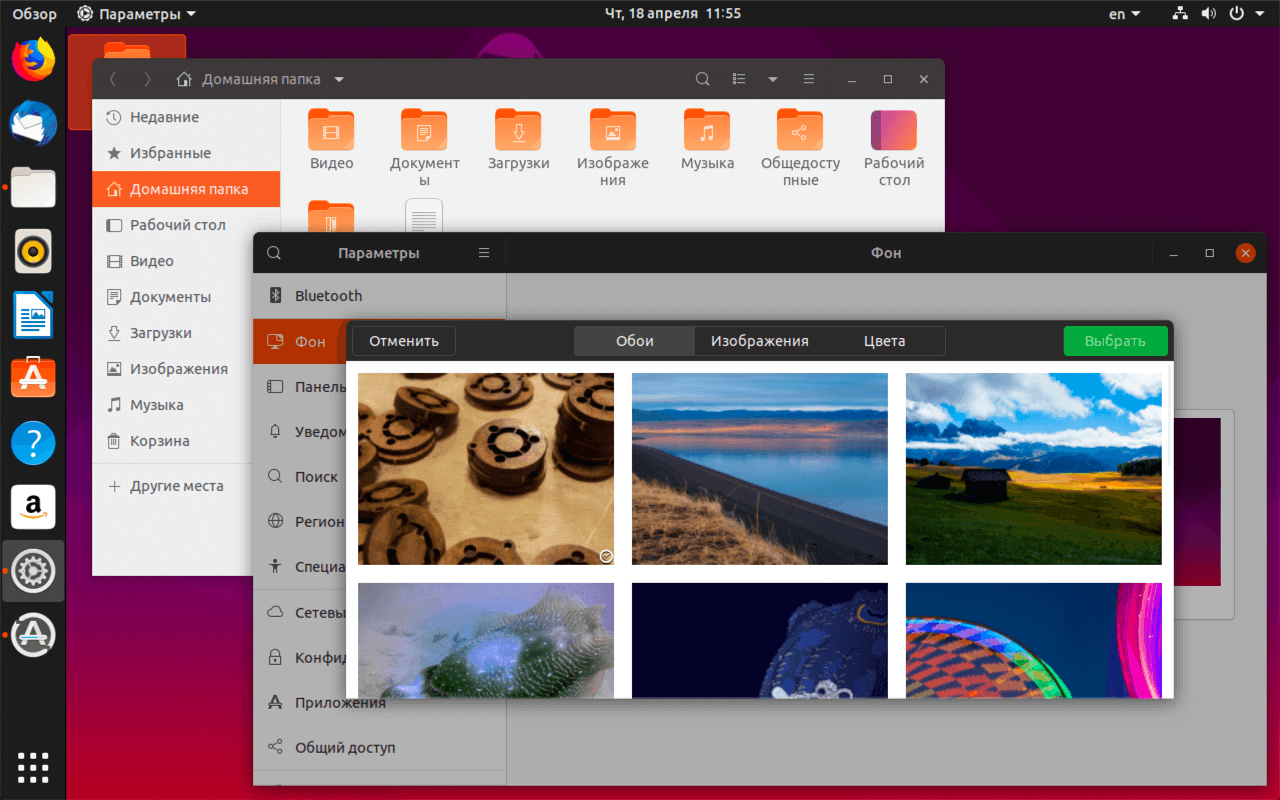1280x800 pixels.
Task: Select Загрузки in the Files sidebar
Action: click(x=172, y=333)
